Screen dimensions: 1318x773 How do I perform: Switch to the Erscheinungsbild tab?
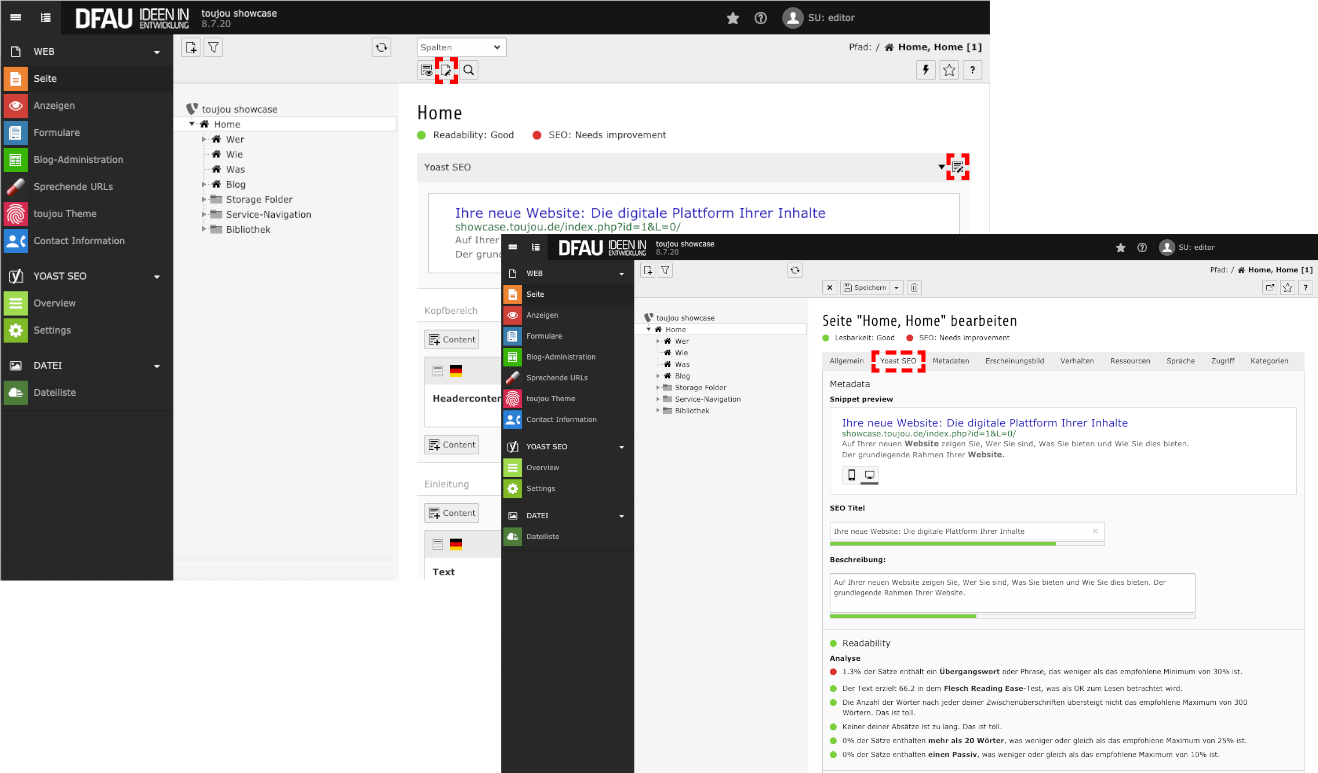[1014, 360]
